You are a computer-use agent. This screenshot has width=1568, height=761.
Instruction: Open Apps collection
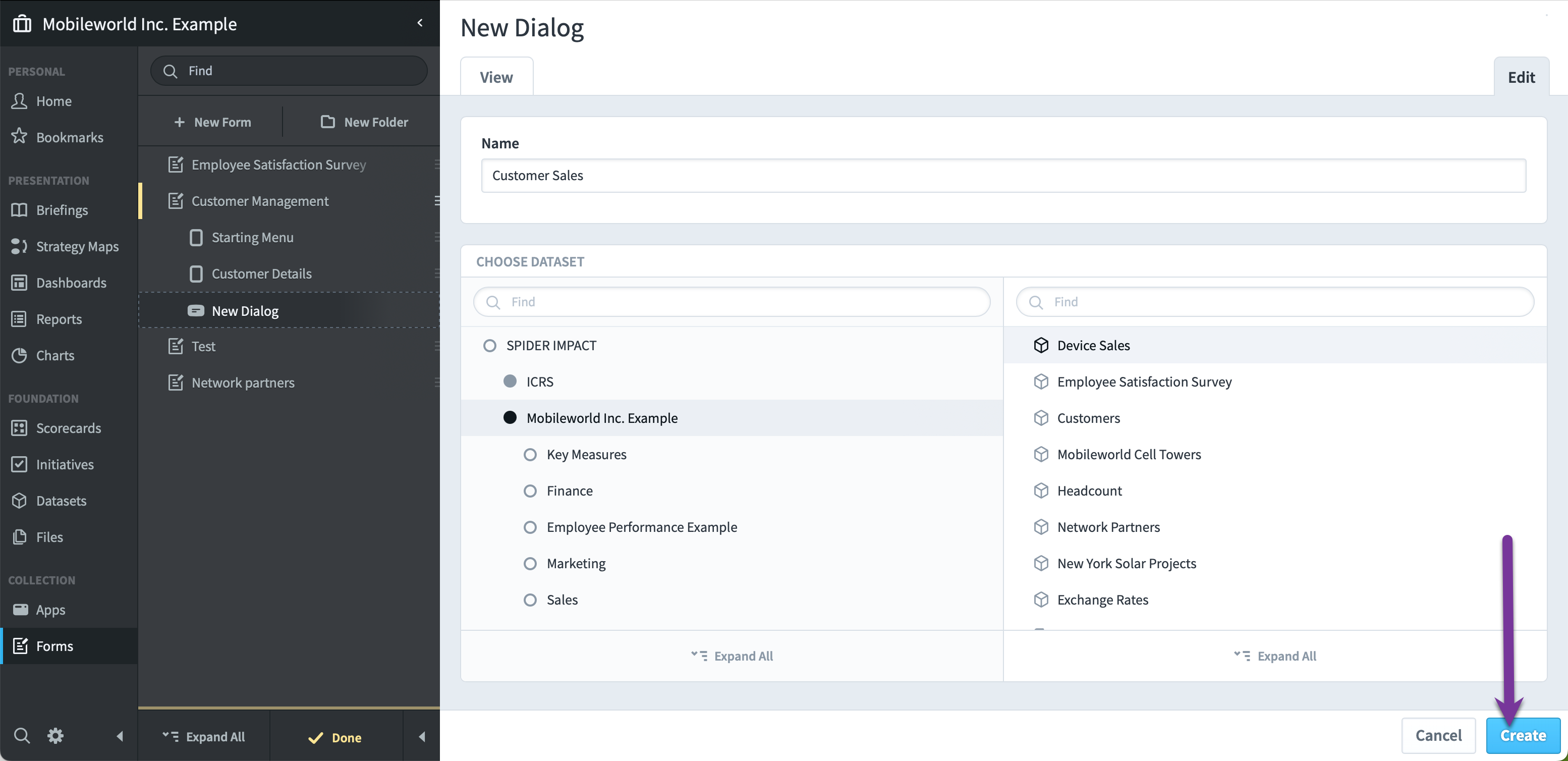pos(69,610)
